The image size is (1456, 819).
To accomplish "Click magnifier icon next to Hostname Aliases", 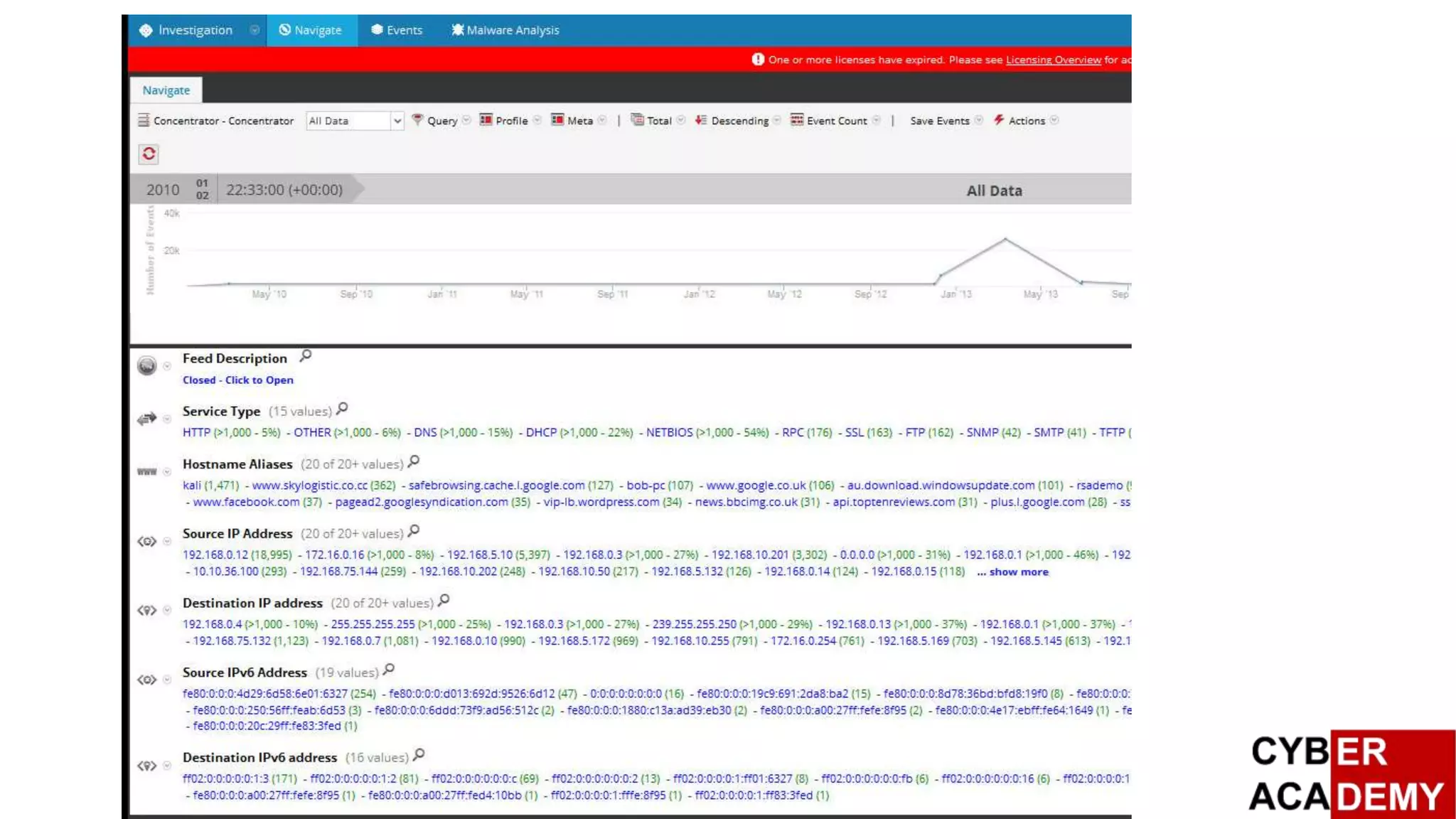I will click(x=414, y=461).
